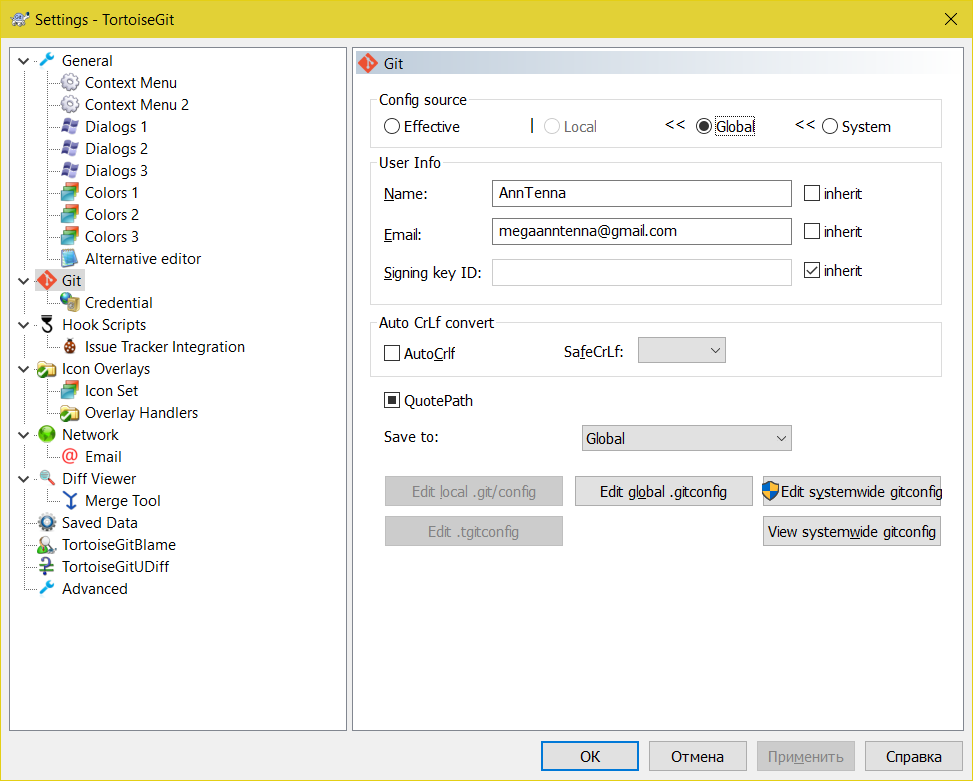Click the Saved Data gear icon
Screen dimensions: 973x781
(46, 523)
